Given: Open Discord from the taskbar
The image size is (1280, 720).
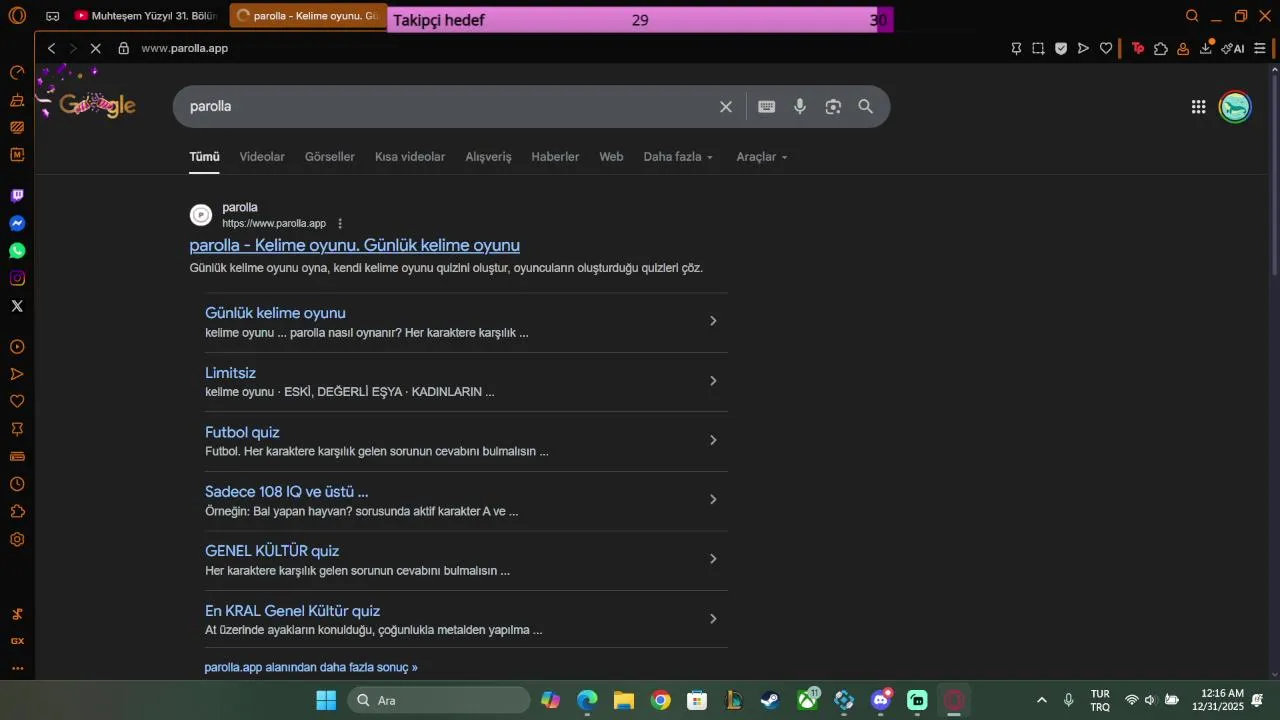Looking at the screenshot, I should tap(881, 700).
